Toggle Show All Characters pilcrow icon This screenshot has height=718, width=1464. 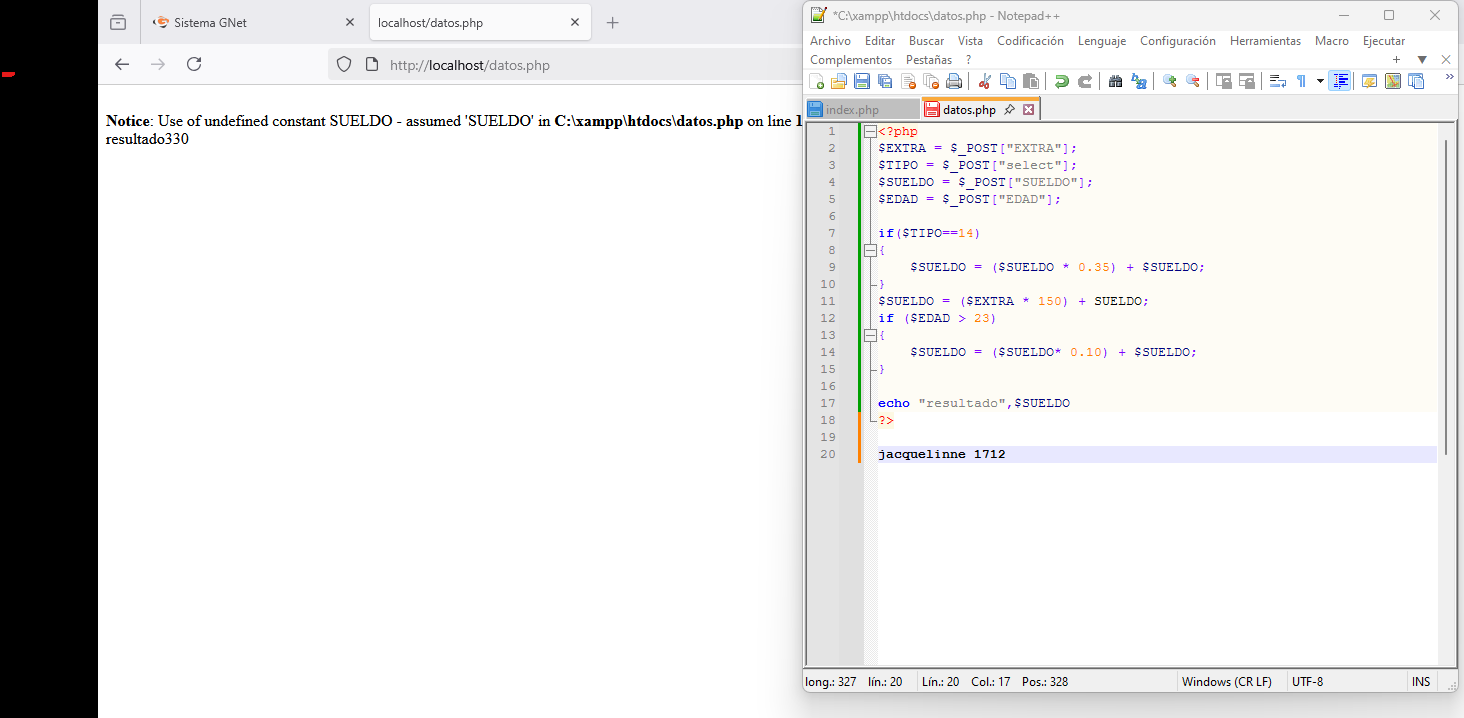1301,81
